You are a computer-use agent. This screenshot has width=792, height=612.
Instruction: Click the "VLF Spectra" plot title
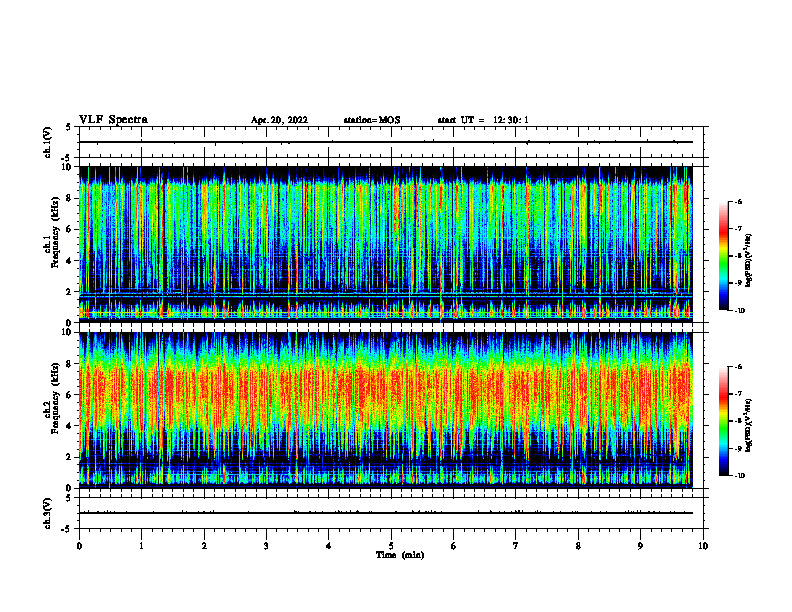(x=113, y=120)
